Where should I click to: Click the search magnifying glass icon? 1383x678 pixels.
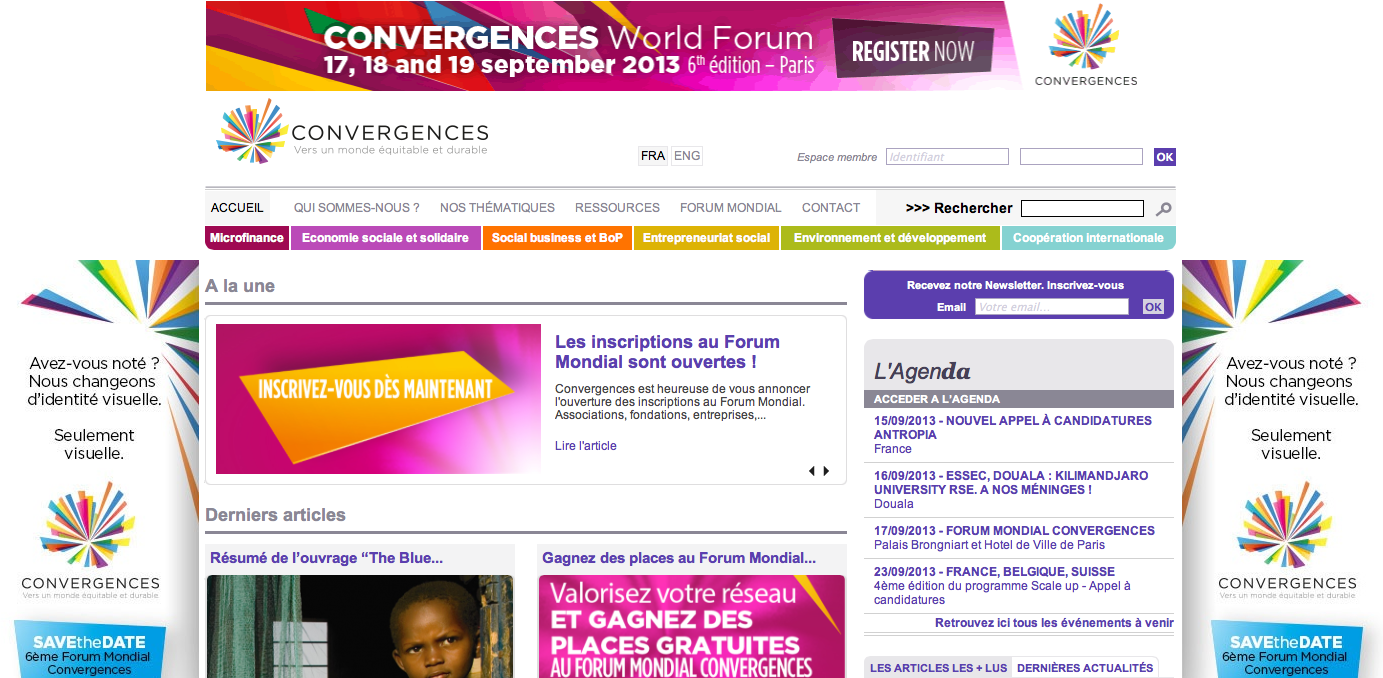tap(1163, 209)
